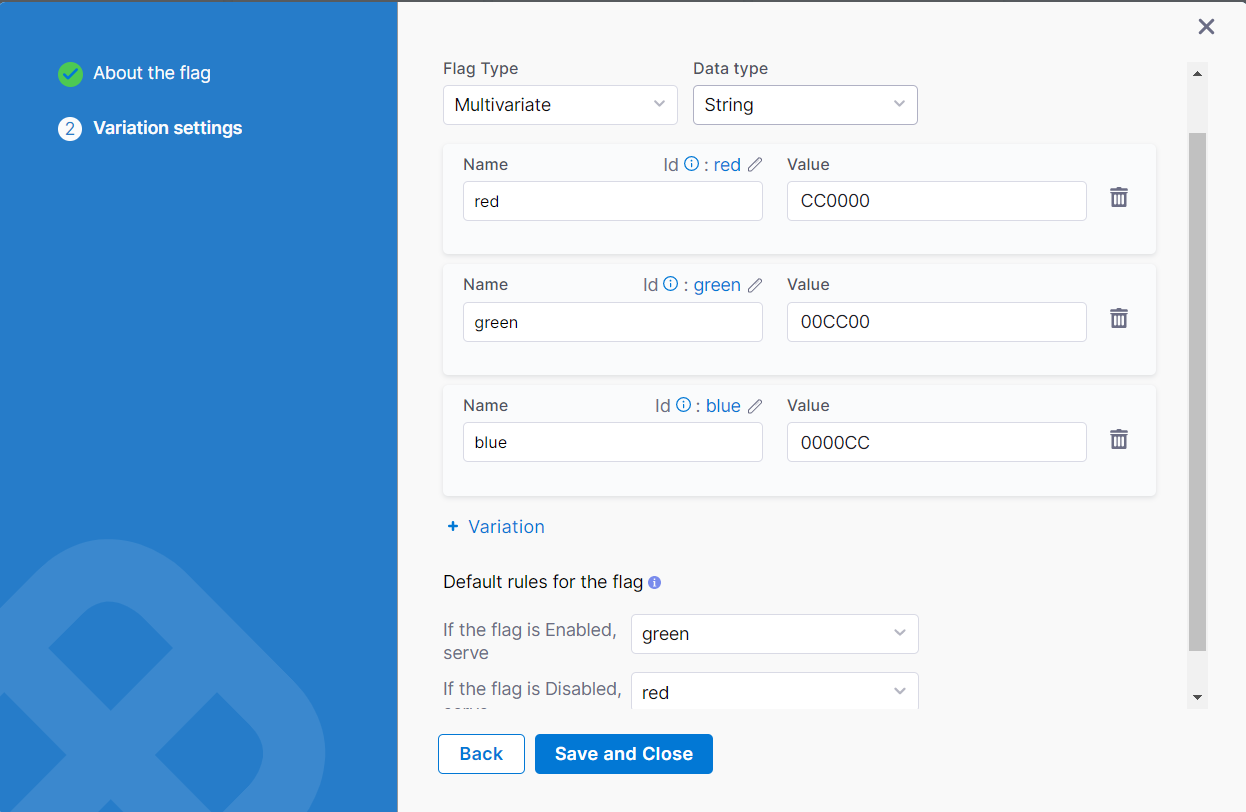The width and height of the screenshot is (1246, 812).
Task: Click the green checkmark beside About the flag
Action: coord(70,74)
